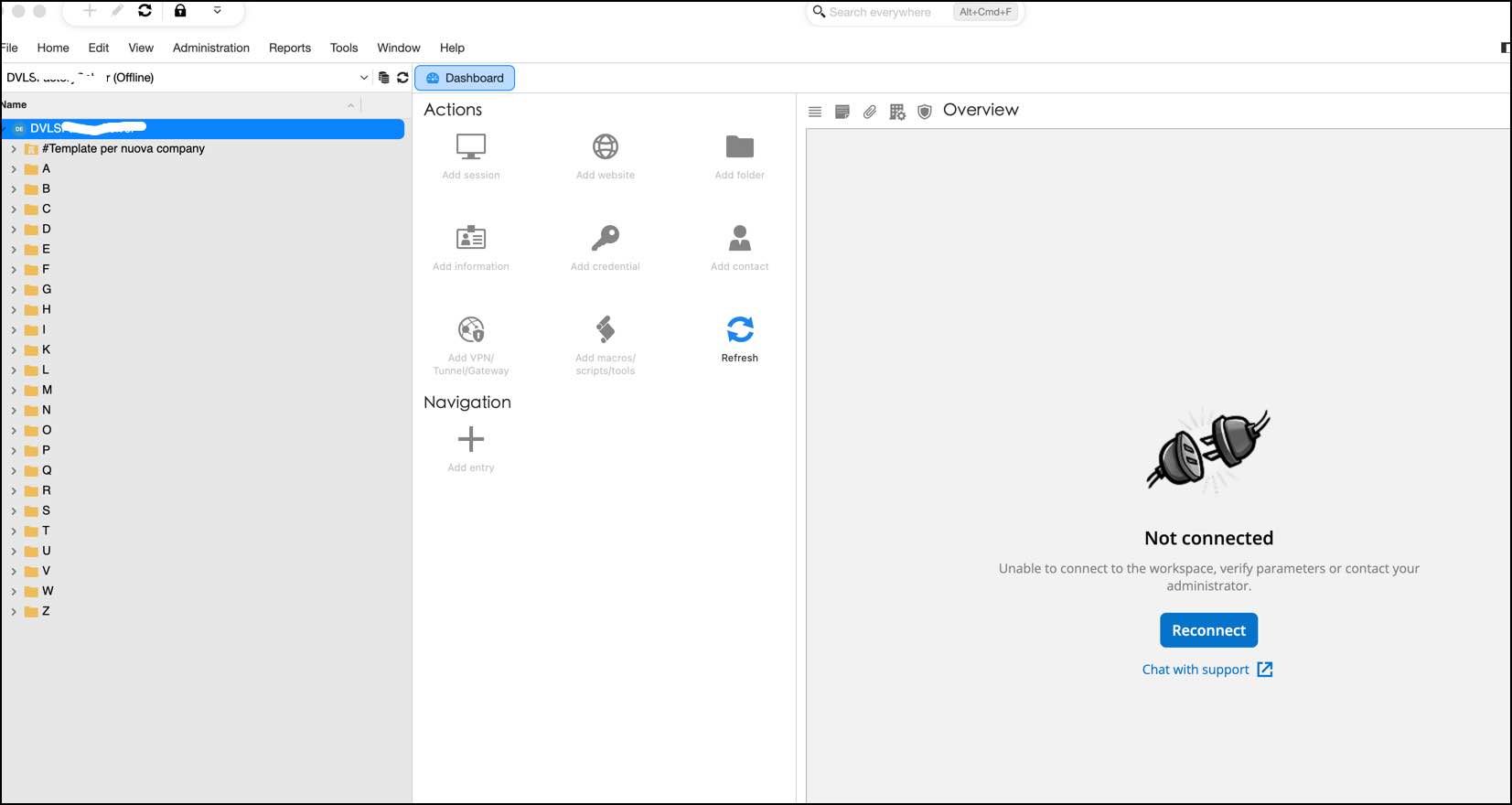Select folder R in the tree
The width and height of the screenshot is (1512, 805).
click(x=46, y=491)
